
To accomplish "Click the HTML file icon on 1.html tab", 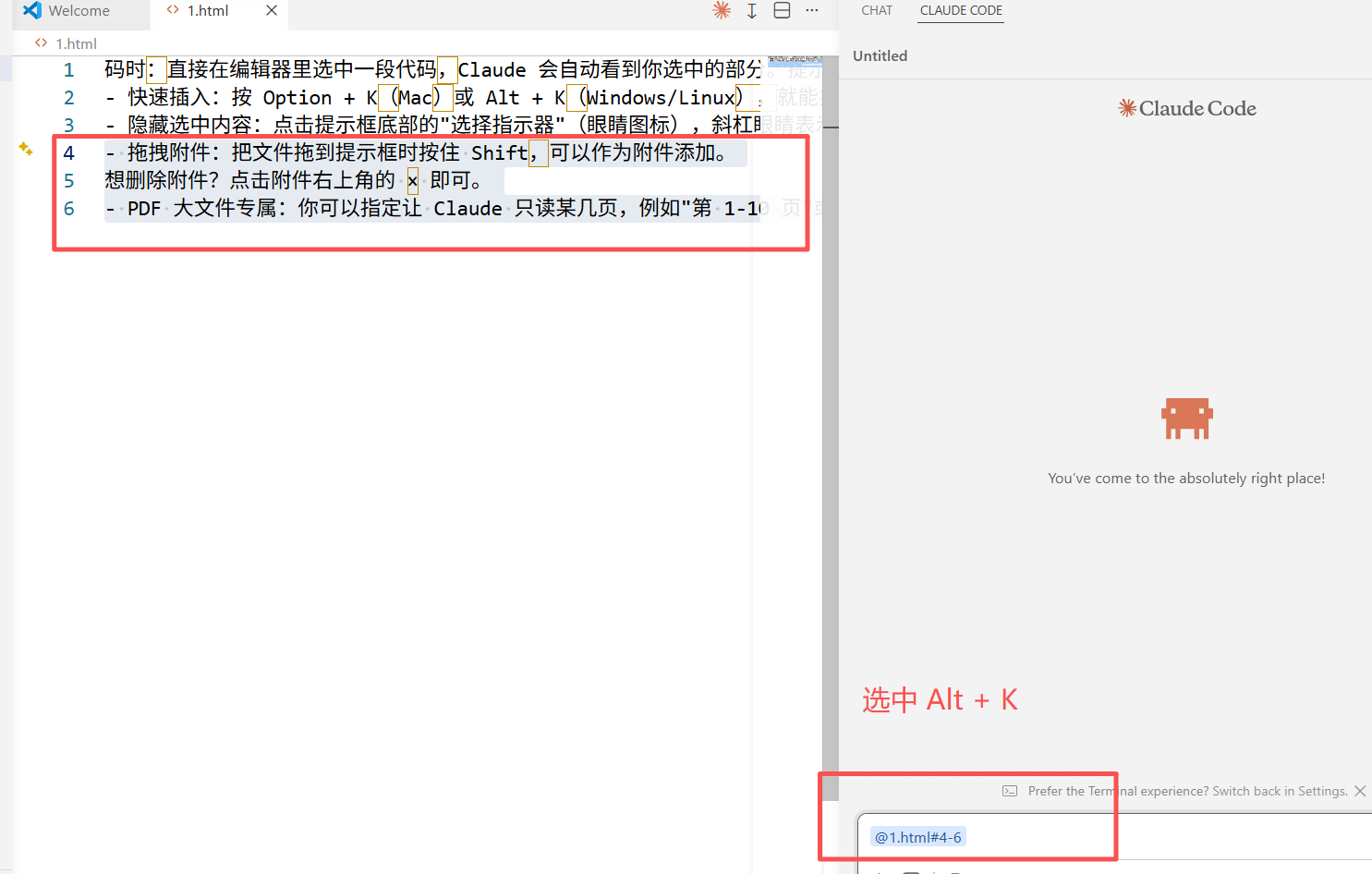I will 173,10.
